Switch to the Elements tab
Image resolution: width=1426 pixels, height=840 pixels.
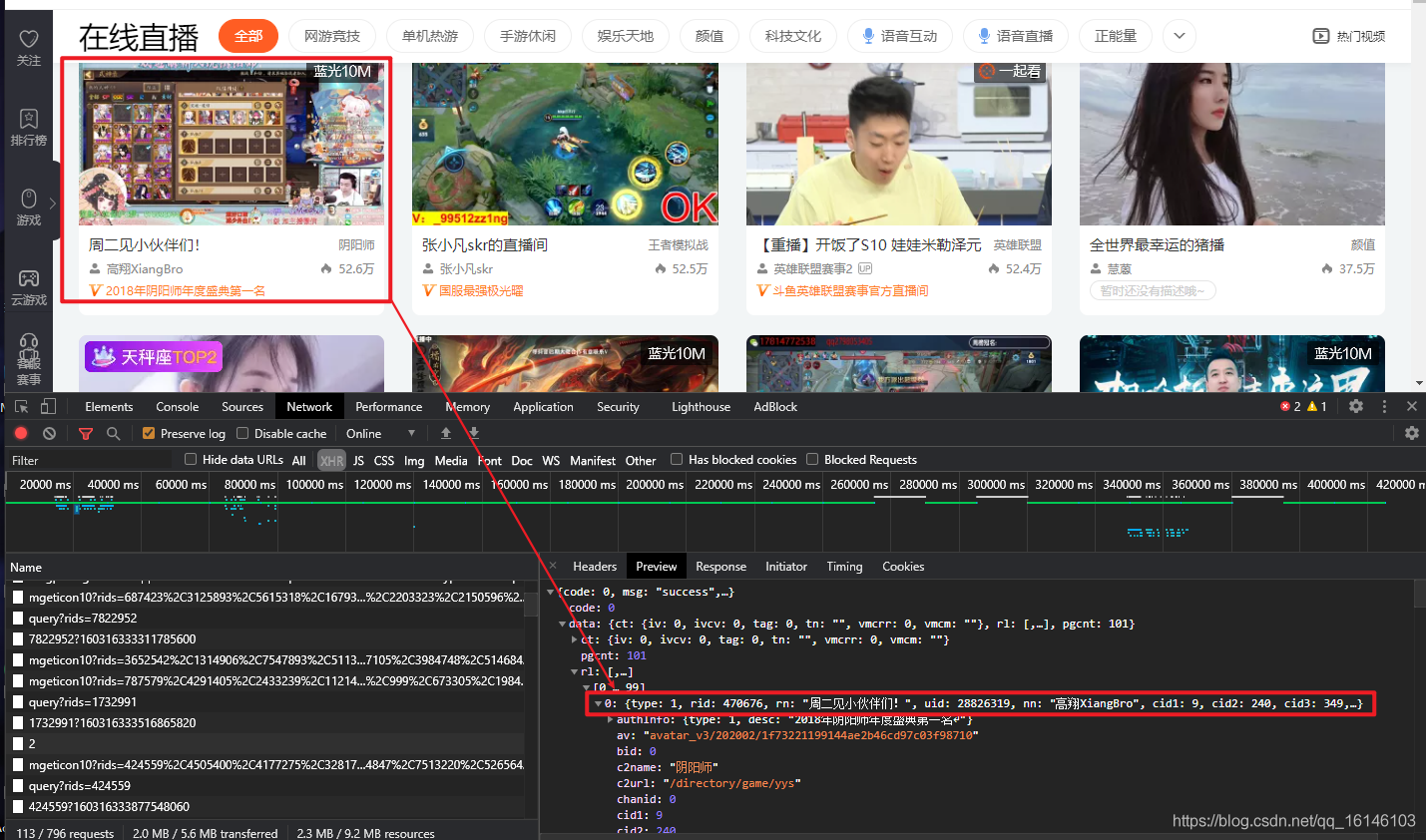[x=109, y=406]
